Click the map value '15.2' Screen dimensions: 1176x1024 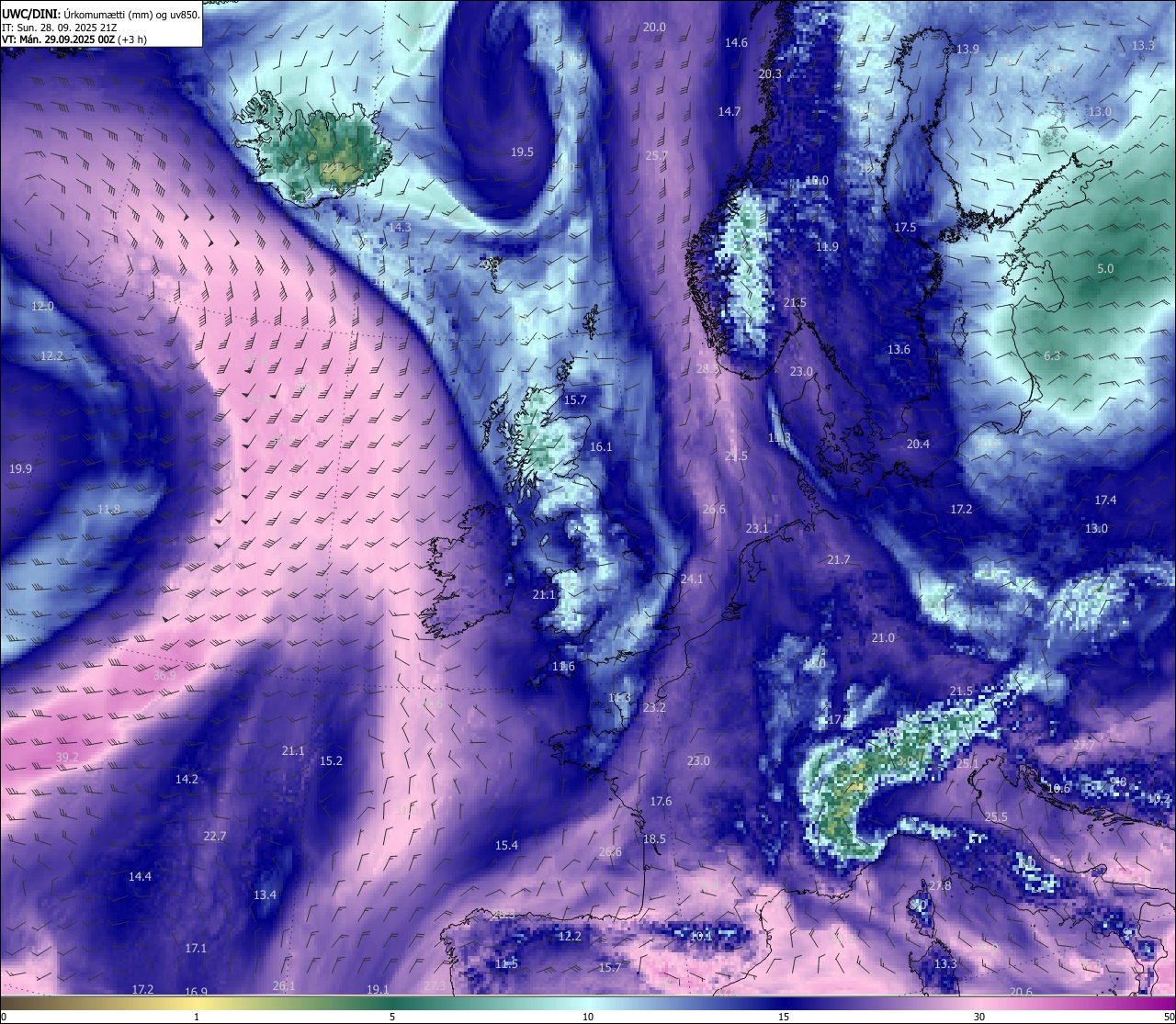331,761
